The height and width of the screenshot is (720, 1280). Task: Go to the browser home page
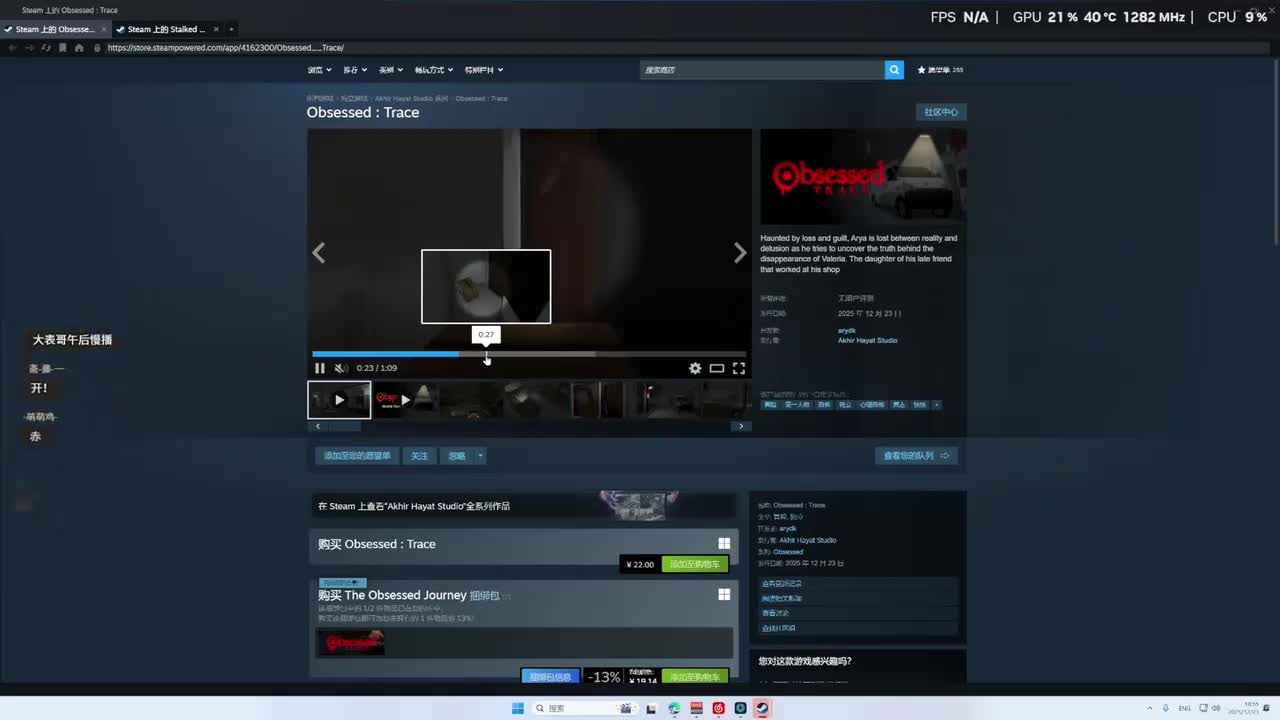tap(79, 47)
